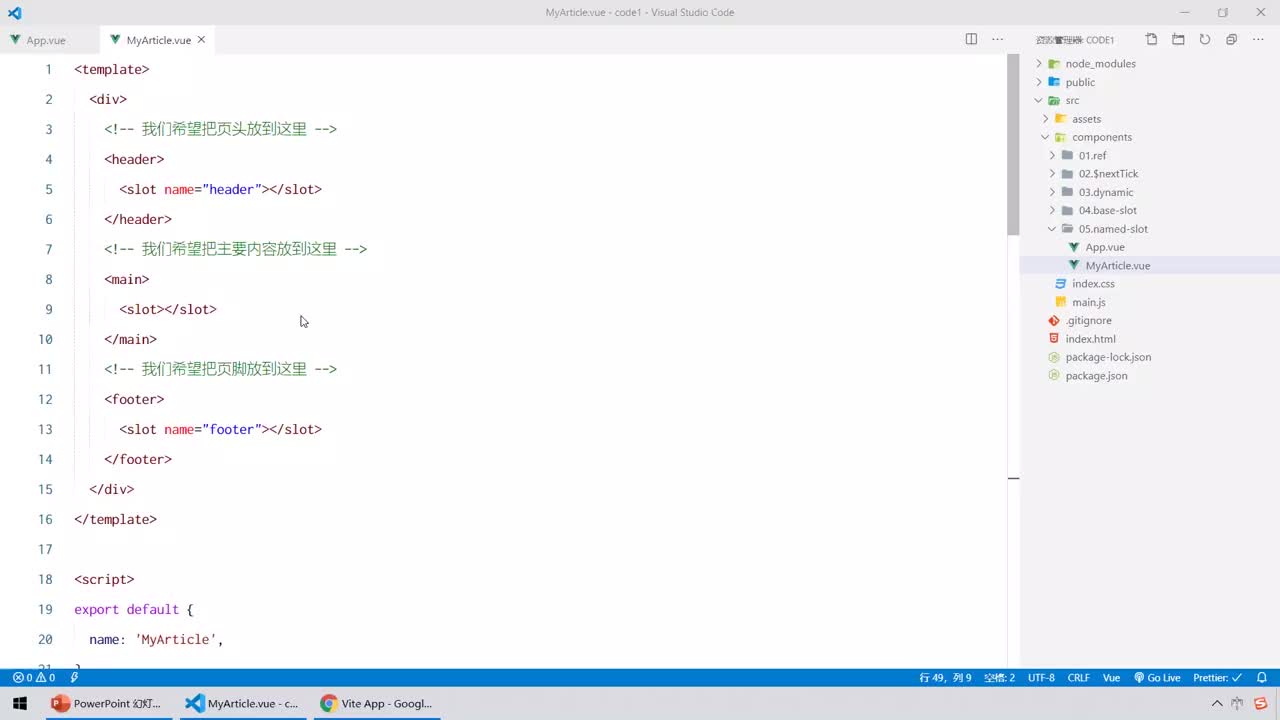Start Go Live server
This screenshot has height=720, width=1280.
[1157, 678]
